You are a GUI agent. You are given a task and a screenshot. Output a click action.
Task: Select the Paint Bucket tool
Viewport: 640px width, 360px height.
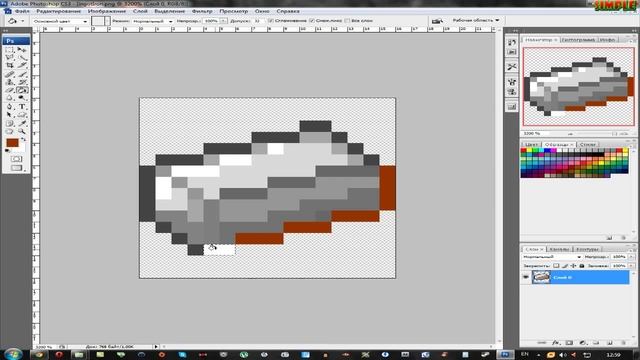coord(22,90)
